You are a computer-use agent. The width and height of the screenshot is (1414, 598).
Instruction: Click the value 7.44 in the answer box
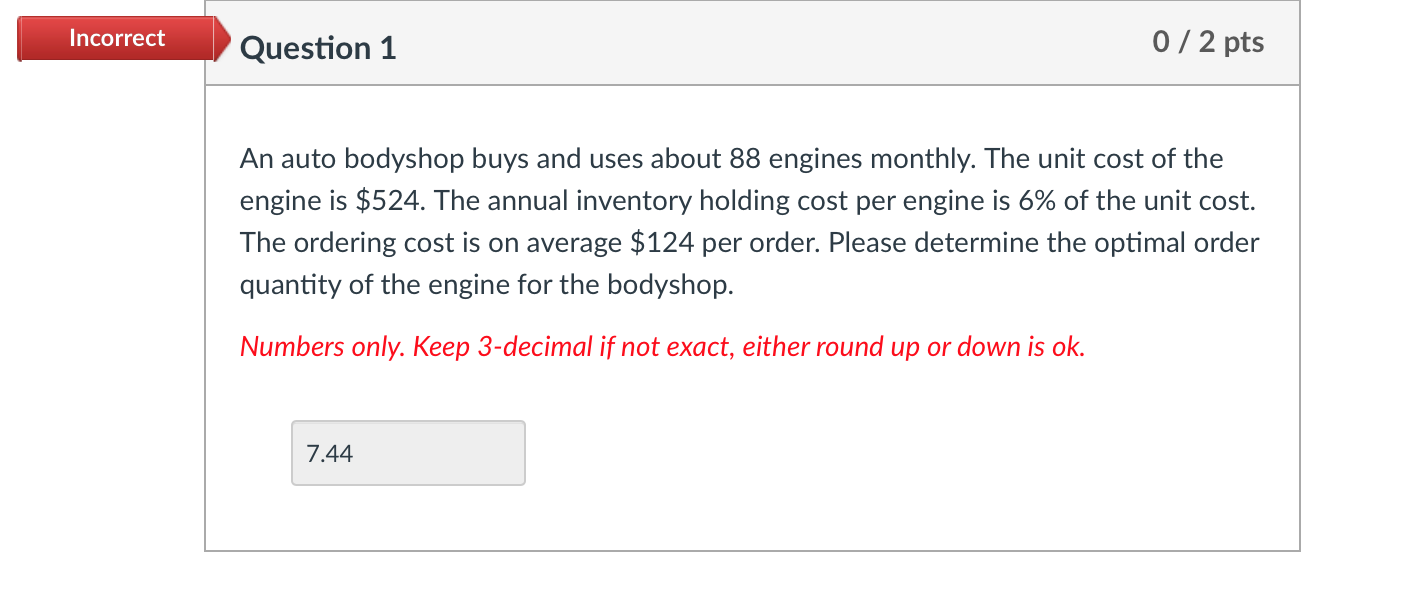[328, 453]
